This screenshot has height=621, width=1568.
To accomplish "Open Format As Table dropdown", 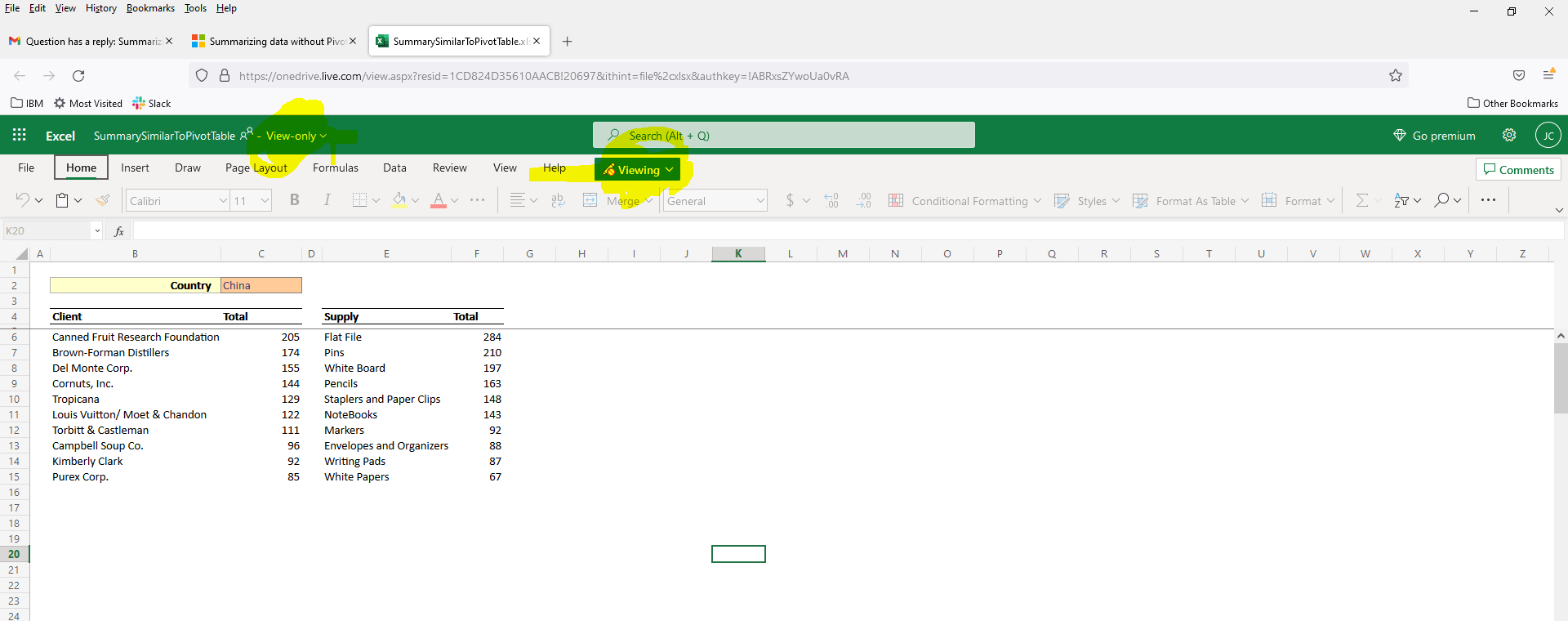I will 1191,200.
